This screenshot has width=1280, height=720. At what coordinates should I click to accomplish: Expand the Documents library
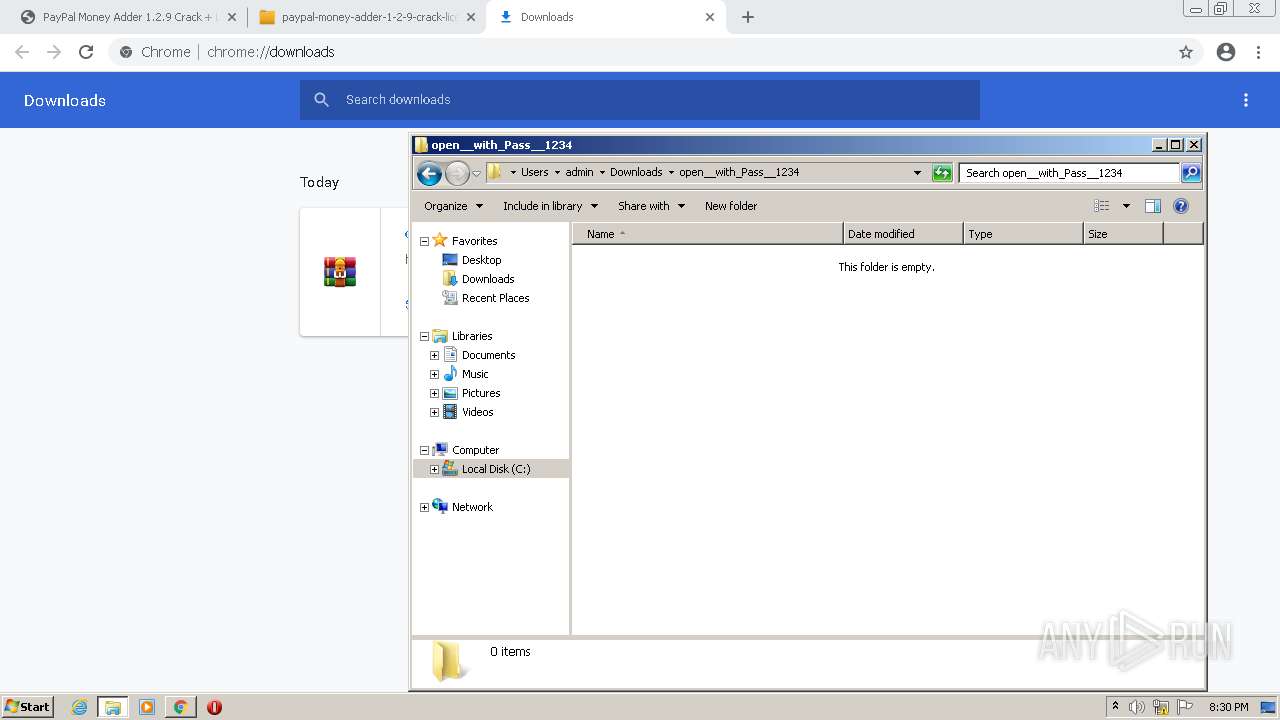tap(434, 355)
